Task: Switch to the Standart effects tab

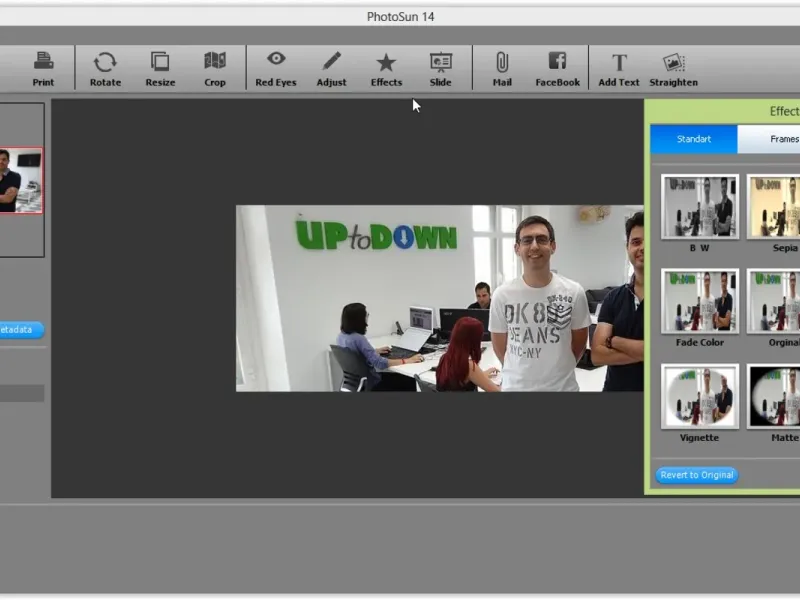Action: point(694,139)
